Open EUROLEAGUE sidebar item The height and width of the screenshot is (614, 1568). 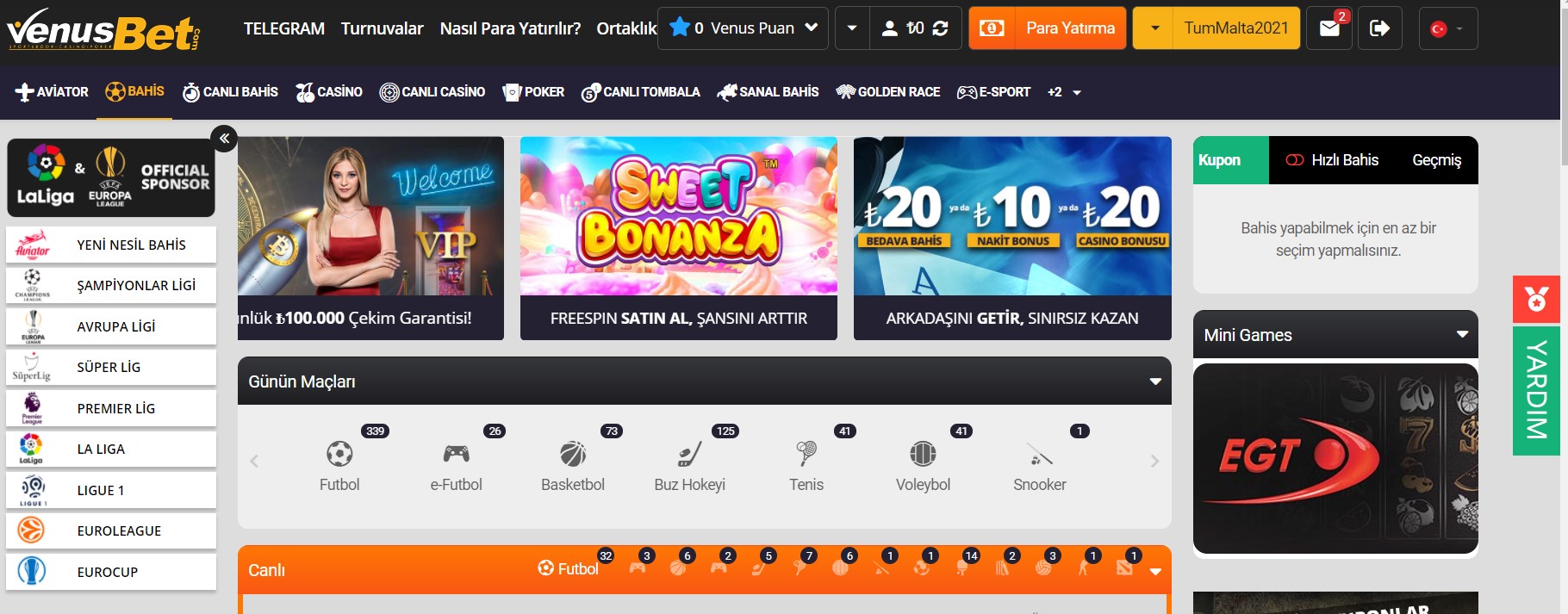click(111, 530)
